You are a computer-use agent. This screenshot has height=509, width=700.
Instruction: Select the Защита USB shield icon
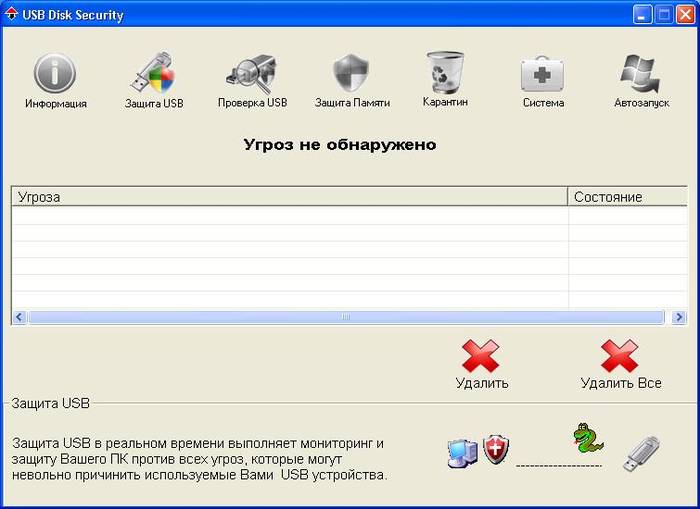click(x=153, y=74)
